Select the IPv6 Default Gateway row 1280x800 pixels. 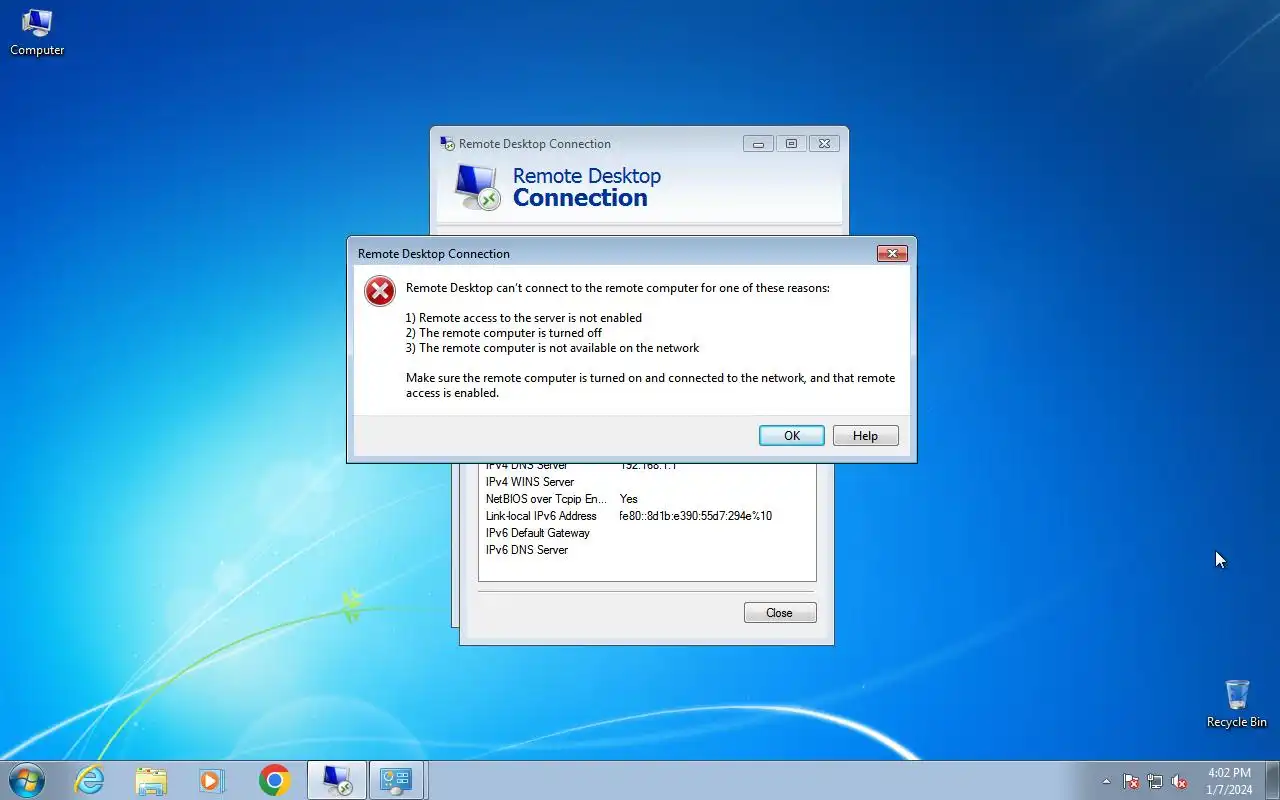647,533
